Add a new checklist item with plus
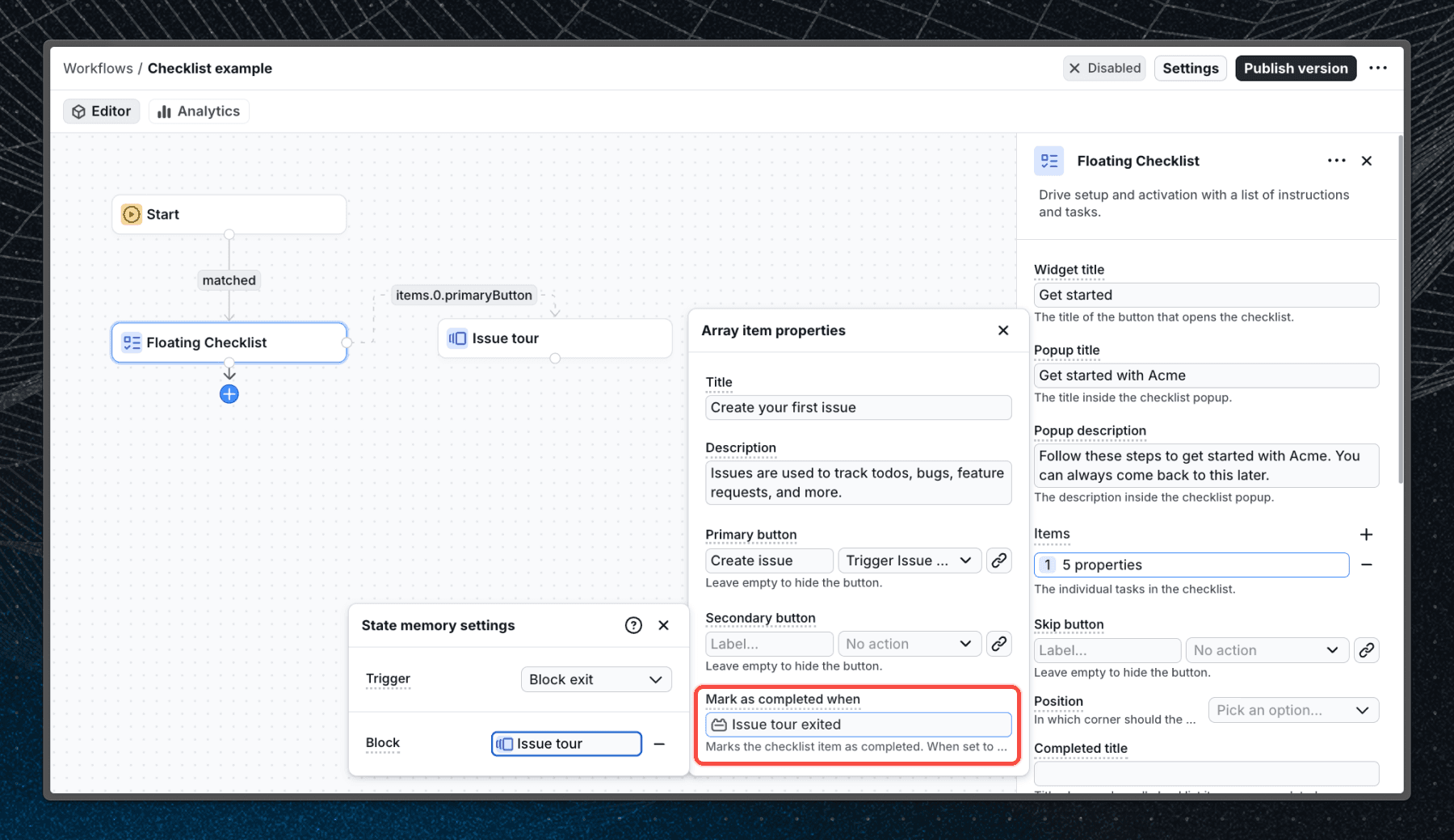This screenshot has height=840, width=1454. (1366, 535)
